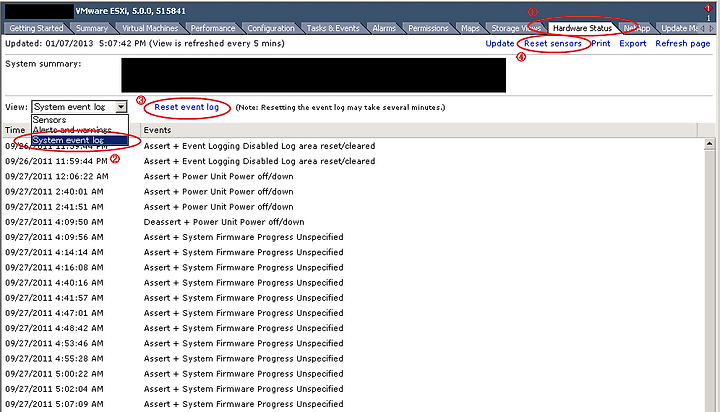Select the 09/27/2011 4:41:57 AM row

click(353, 298)
